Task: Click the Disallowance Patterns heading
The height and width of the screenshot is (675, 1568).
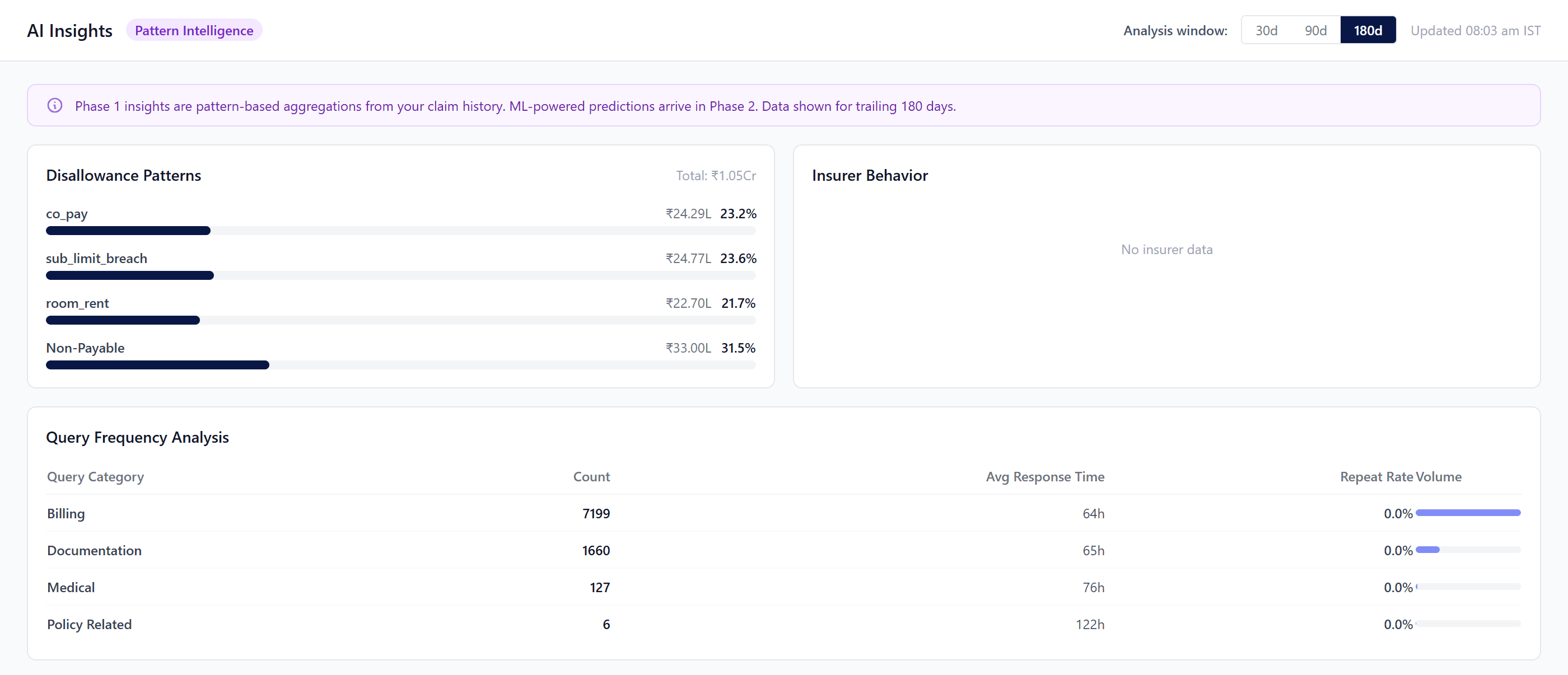Action: coord(124,175)
